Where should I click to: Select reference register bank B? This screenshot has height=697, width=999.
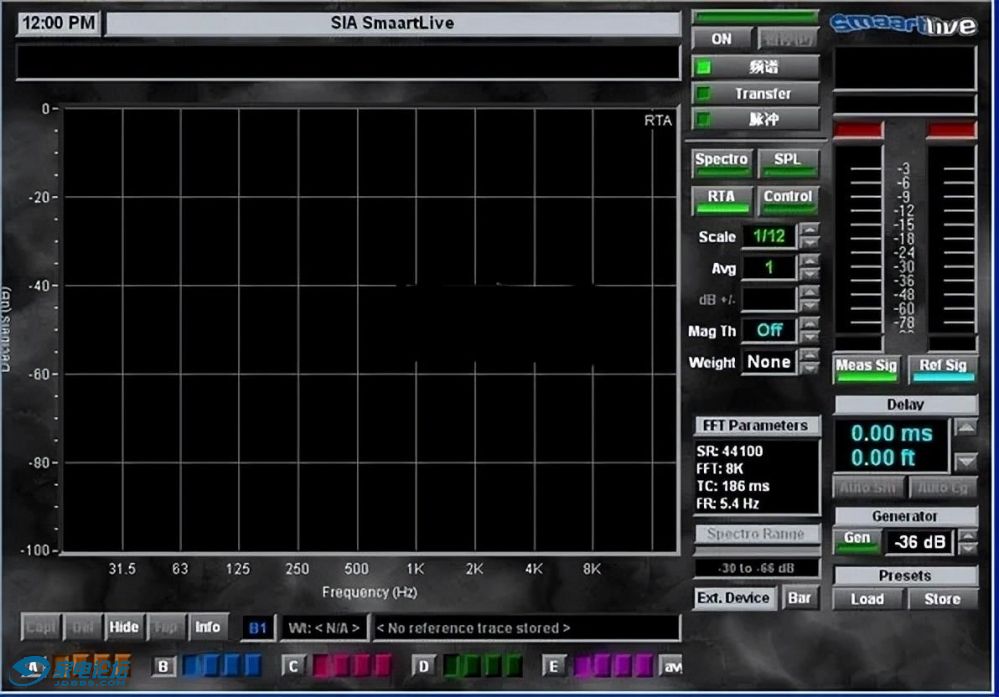click(x=163, y=666)
